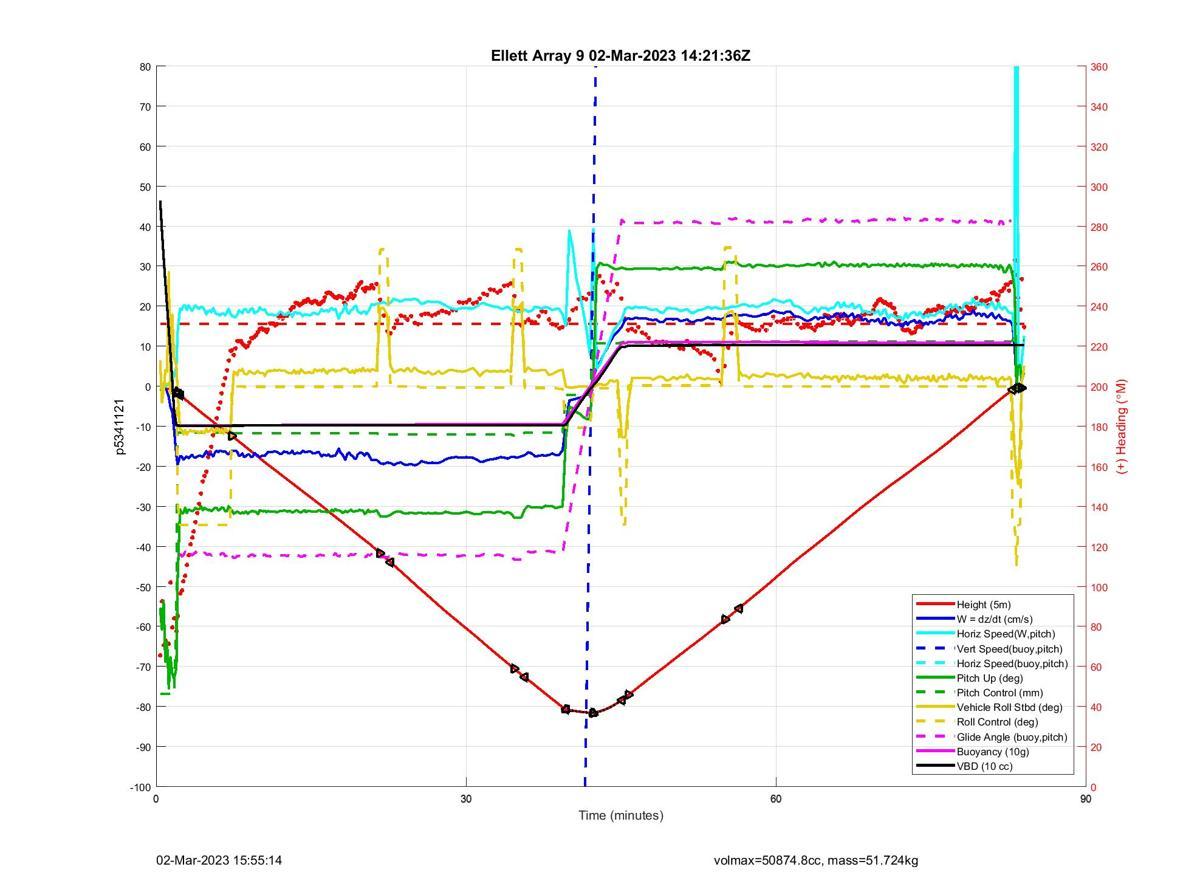Image resolution: width=1200 pixels, height=885 pixels.
Task: Select 'Height (5m)' legend label
Action: tap(984, 604)
